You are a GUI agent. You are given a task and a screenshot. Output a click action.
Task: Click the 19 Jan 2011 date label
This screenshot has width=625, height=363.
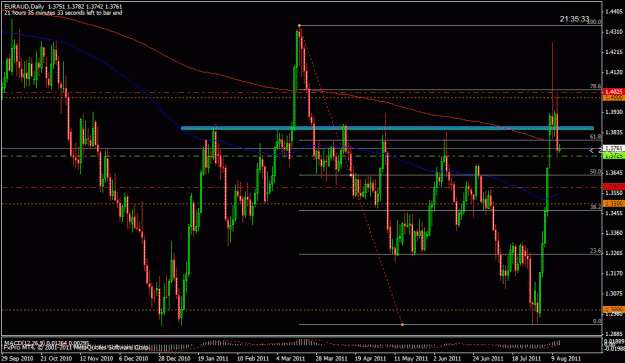click(x=213, y=359)
